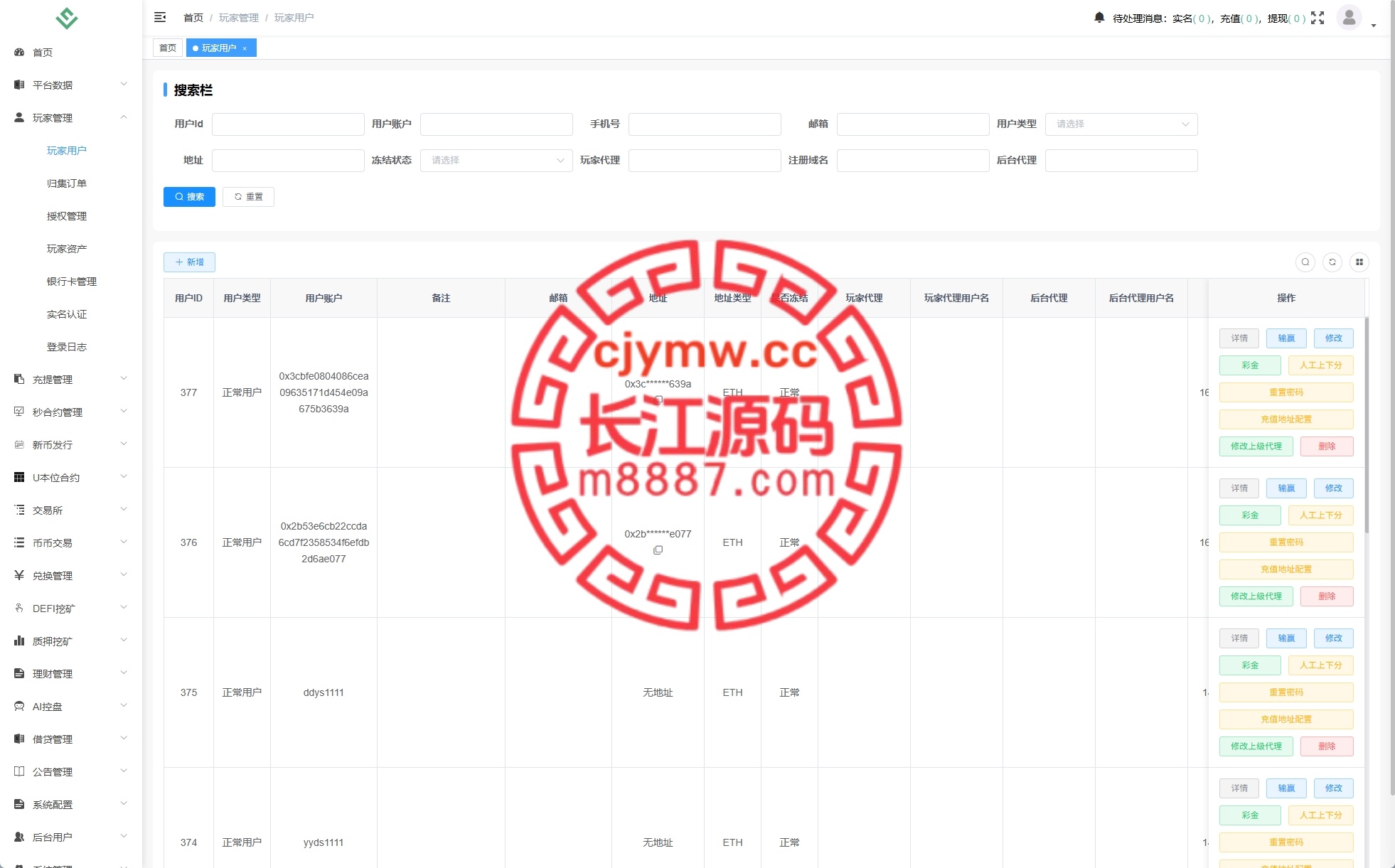Click the blue 搜索 button

(189, 197)
